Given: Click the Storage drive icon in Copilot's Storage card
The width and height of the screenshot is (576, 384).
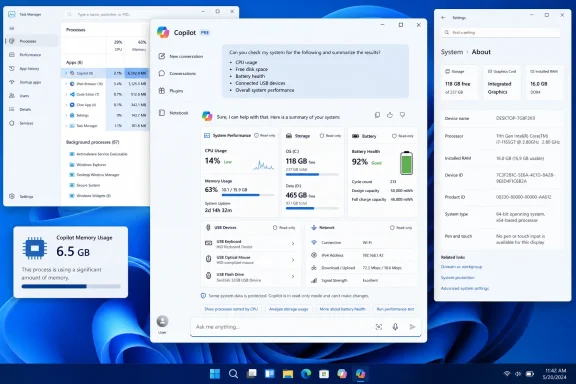Looking at the screenshot, I should (x=289, y=136).
